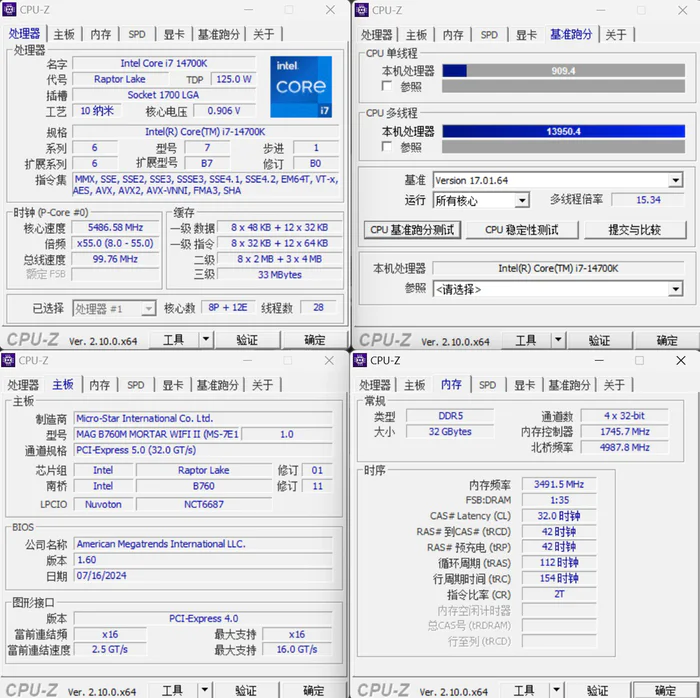Click 北桥频率 value 4987.8 MHz
The image size is (700, 698).
point(625,447)
